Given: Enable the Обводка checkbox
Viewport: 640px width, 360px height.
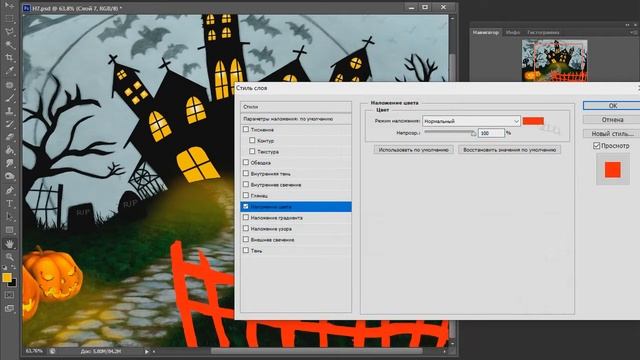Looking at the screenshot, I should [x=246, y=162].
